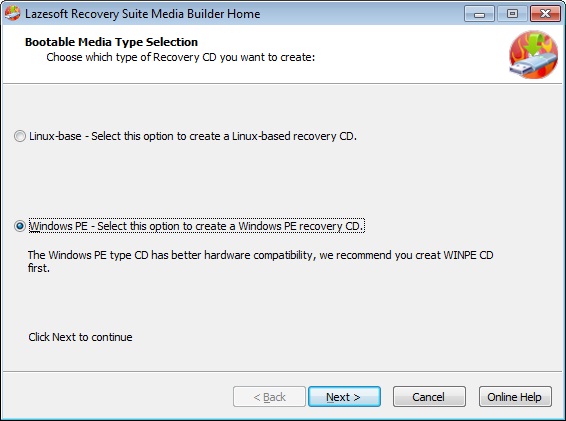Cancel the media builder wizard
The image size is (566, 421).
coord(429,397)
